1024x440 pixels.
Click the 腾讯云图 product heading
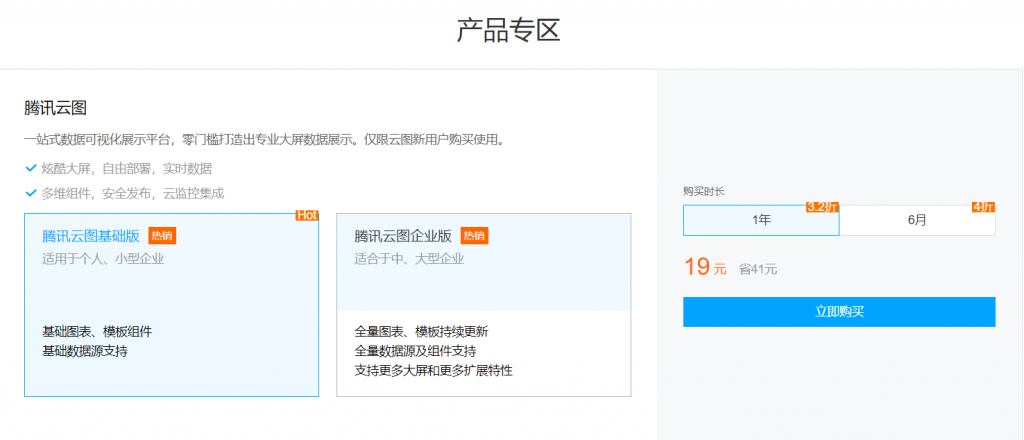coord(56,108)
